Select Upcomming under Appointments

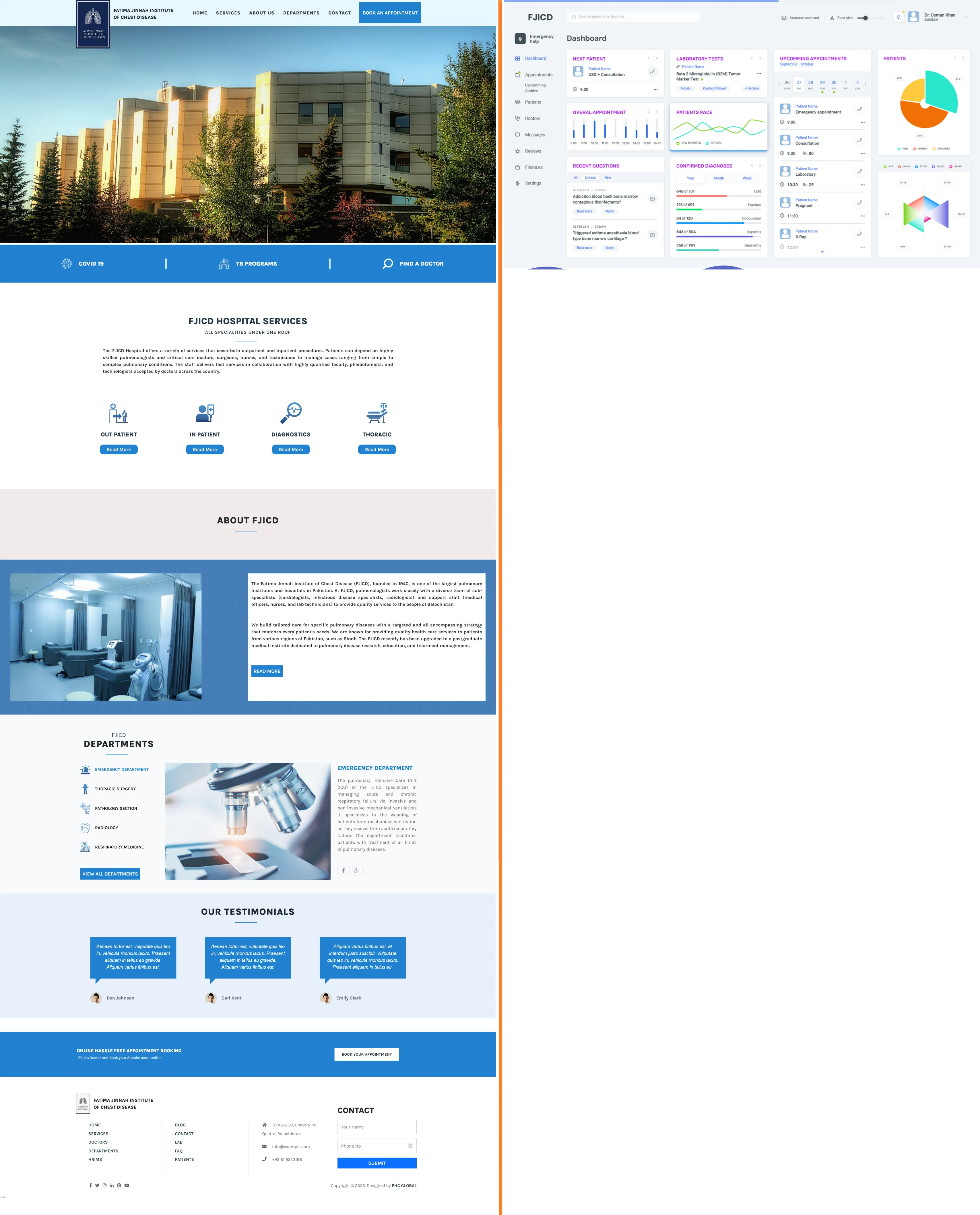pyautogui.click(x=535, y=85)
